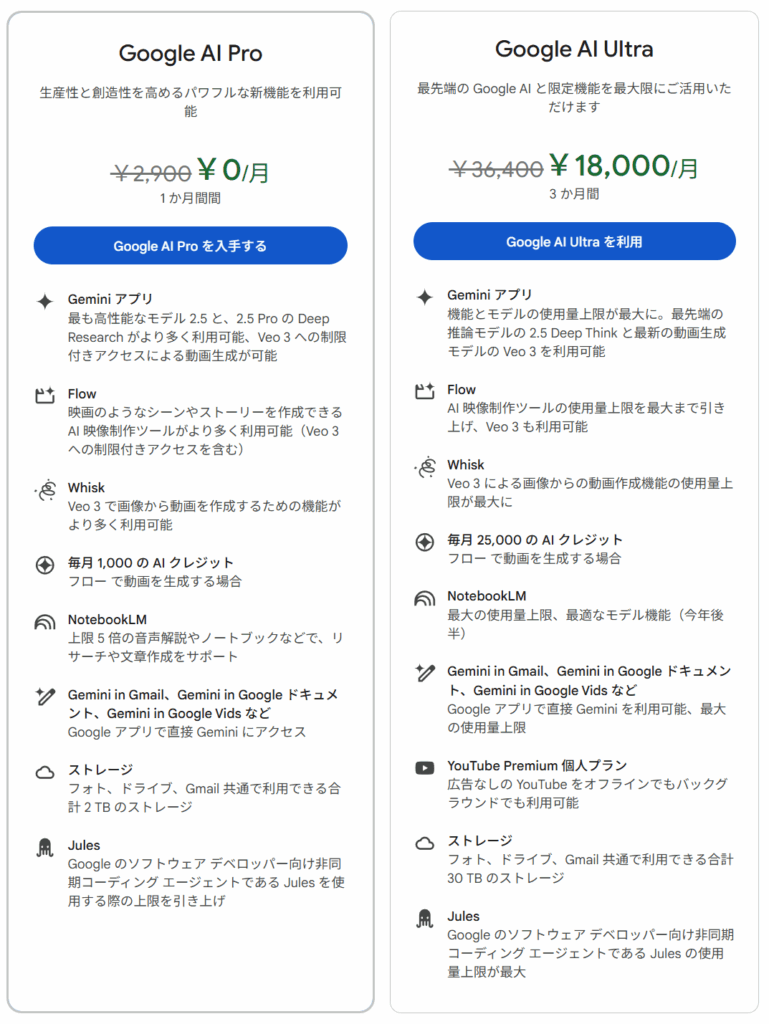The width and height of the screenshot is (769, 1024).
Task: Click the cloud storage icon in Pro plan
Action: click(x=45, y=771)
